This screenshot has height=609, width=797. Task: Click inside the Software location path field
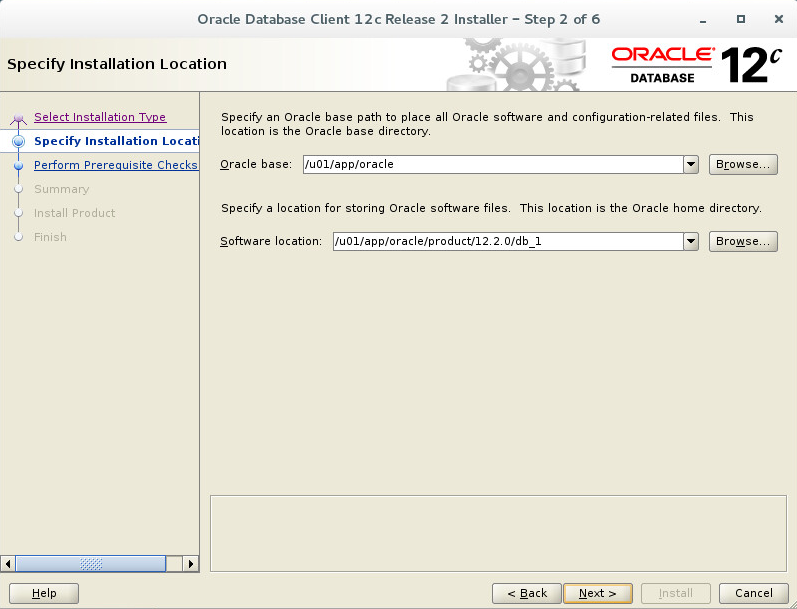(508, 241)
